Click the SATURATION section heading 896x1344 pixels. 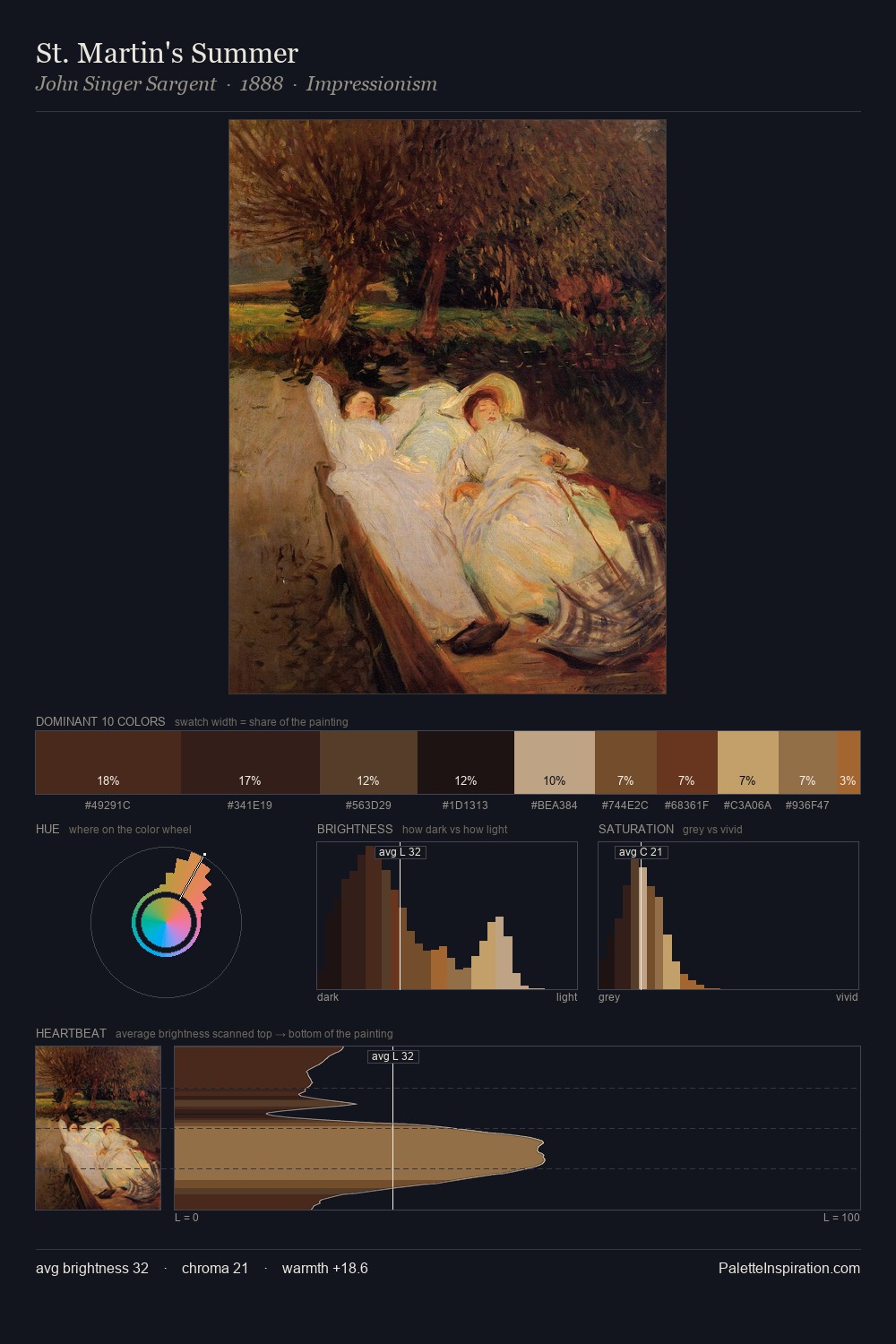pos(636,829)
